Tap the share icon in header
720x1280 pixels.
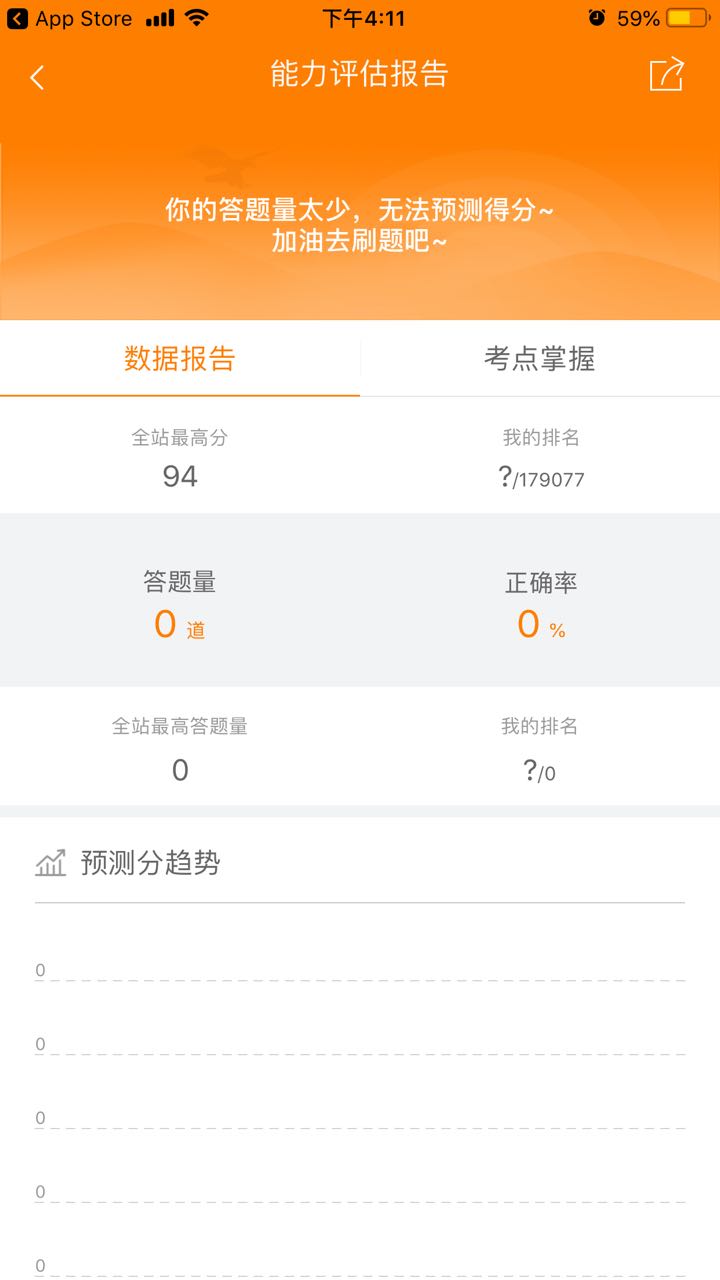[x=666, y=75]
